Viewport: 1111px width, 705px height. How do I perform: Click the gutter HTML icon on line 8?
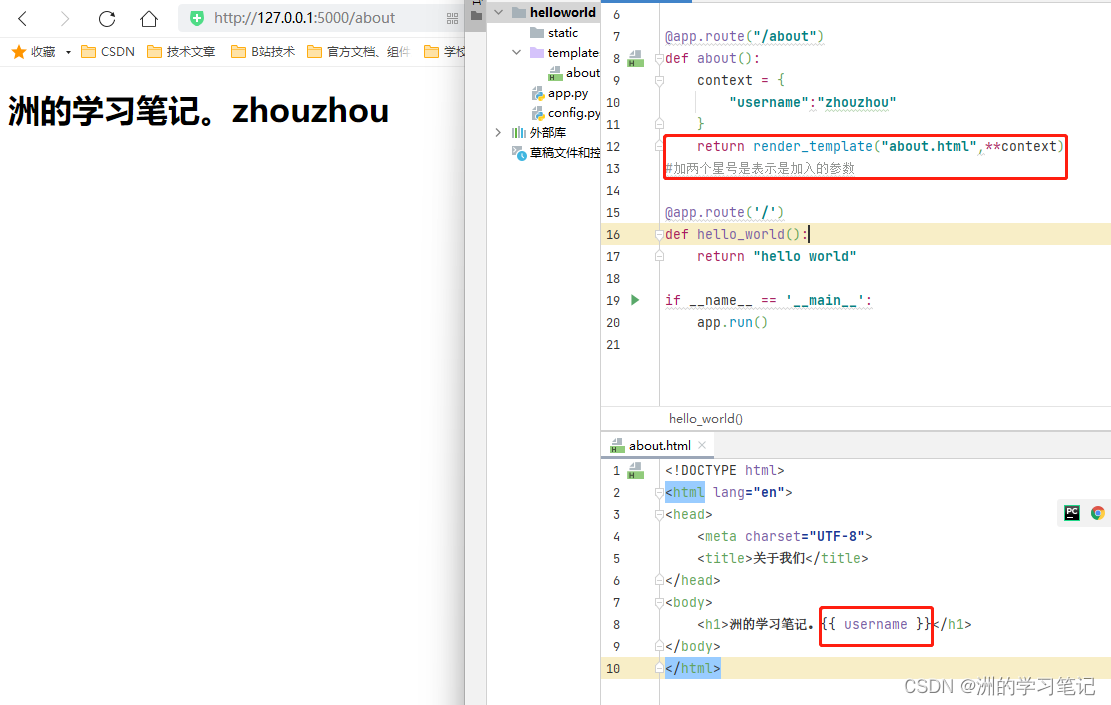coord(636,58)
